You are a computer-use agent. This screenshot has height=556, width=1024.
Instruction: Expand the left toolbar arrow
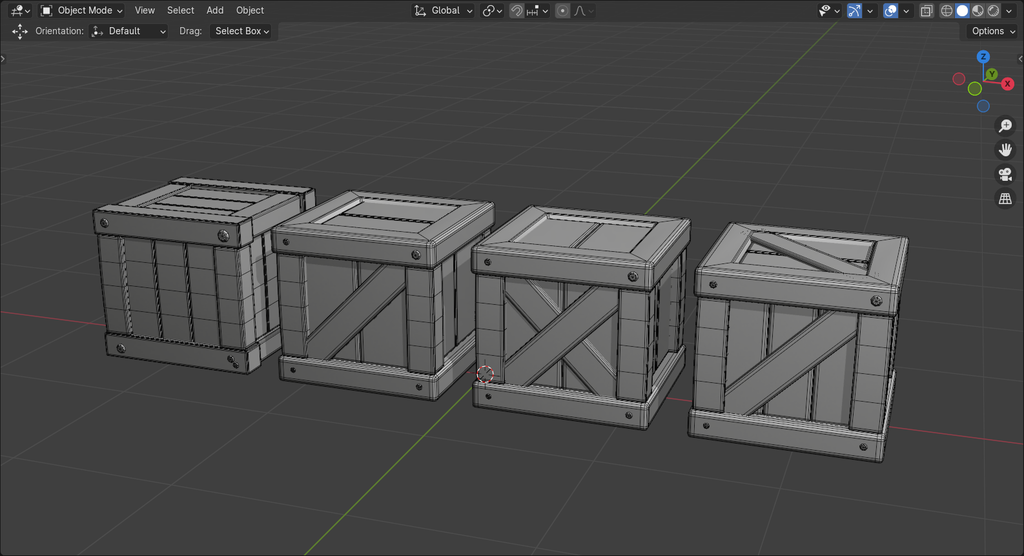(x=3, y=59)
